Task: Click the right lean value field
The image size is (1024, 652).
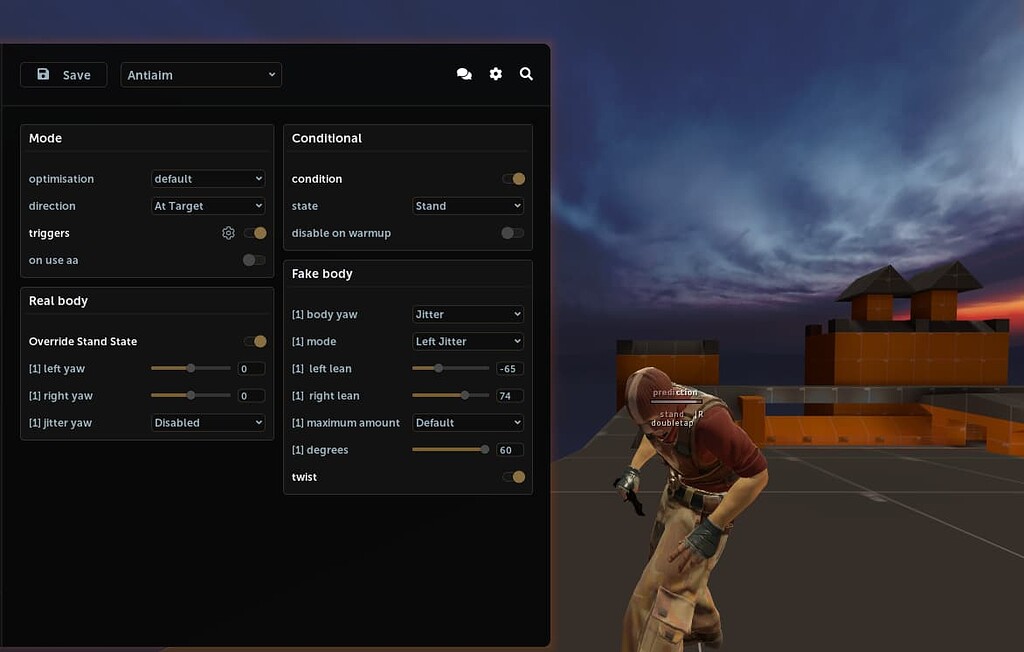Action: pyautogui.click(x=509, y=396)
